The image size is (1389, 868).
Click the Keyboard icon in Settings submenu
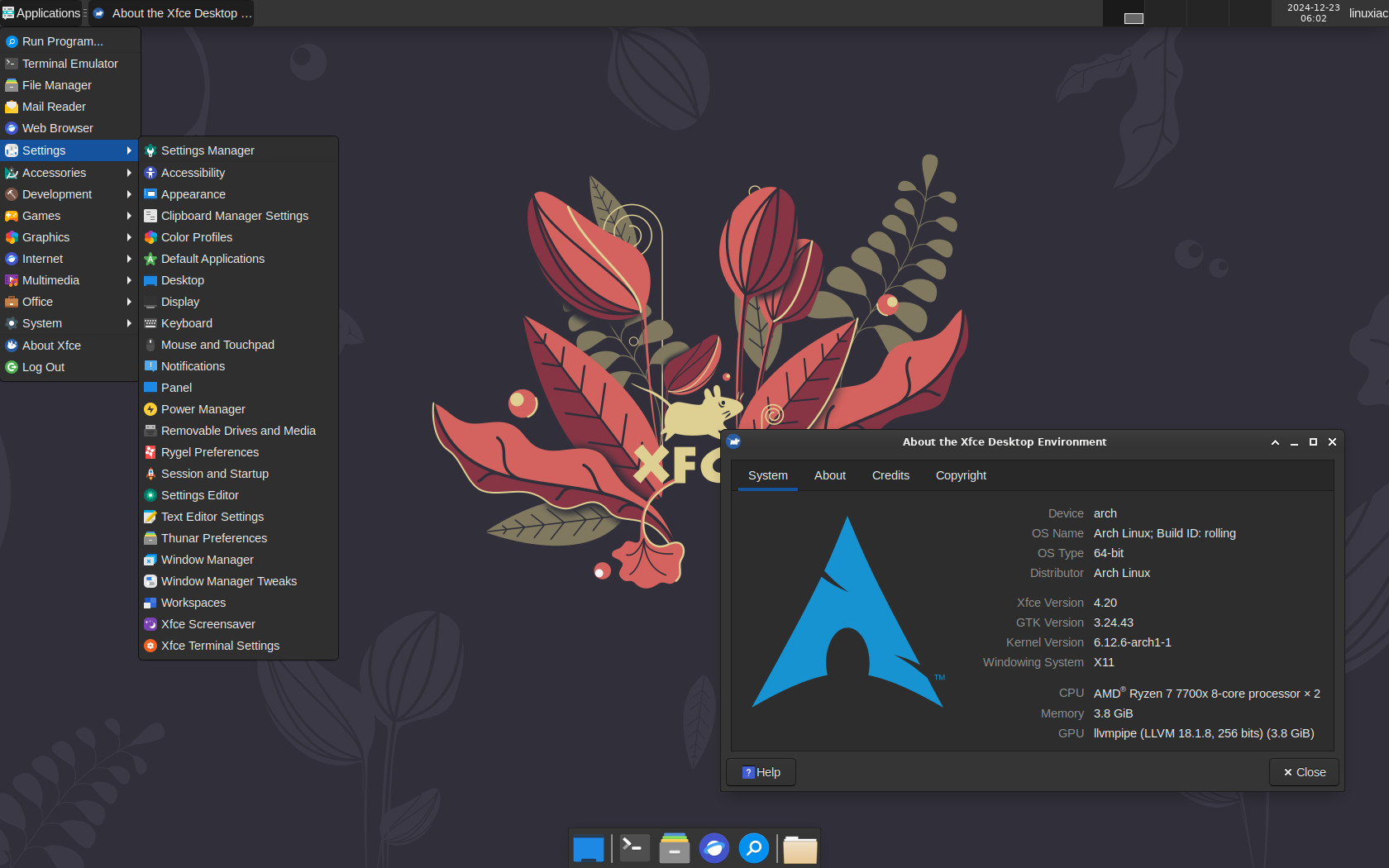pyautogui.click(x=150, y=323)
